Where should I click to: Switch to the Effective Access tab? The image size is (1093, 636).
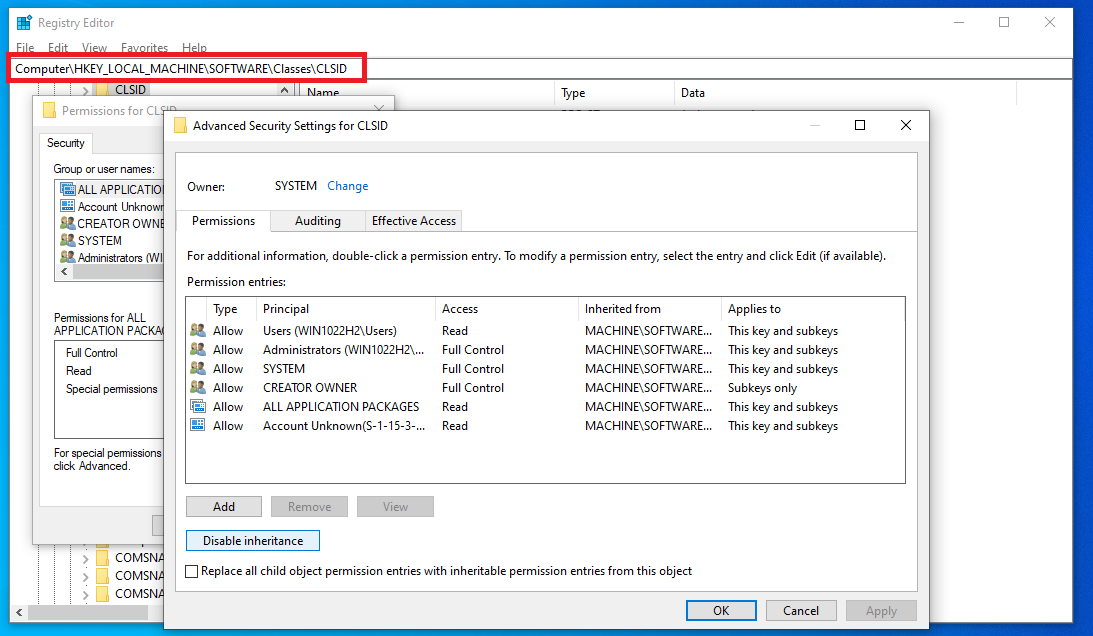[414, 221]
